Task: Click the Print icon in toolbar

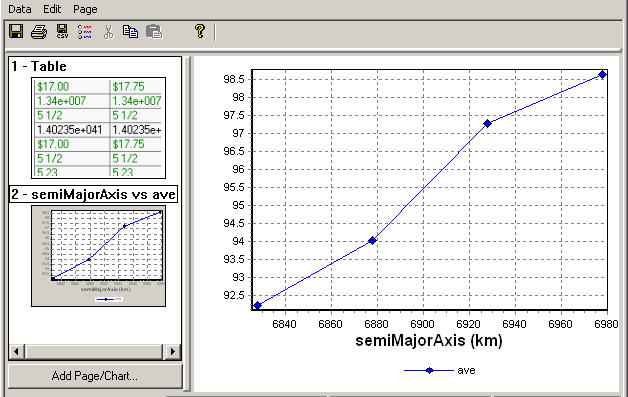Action: click(x=39, y=31)
